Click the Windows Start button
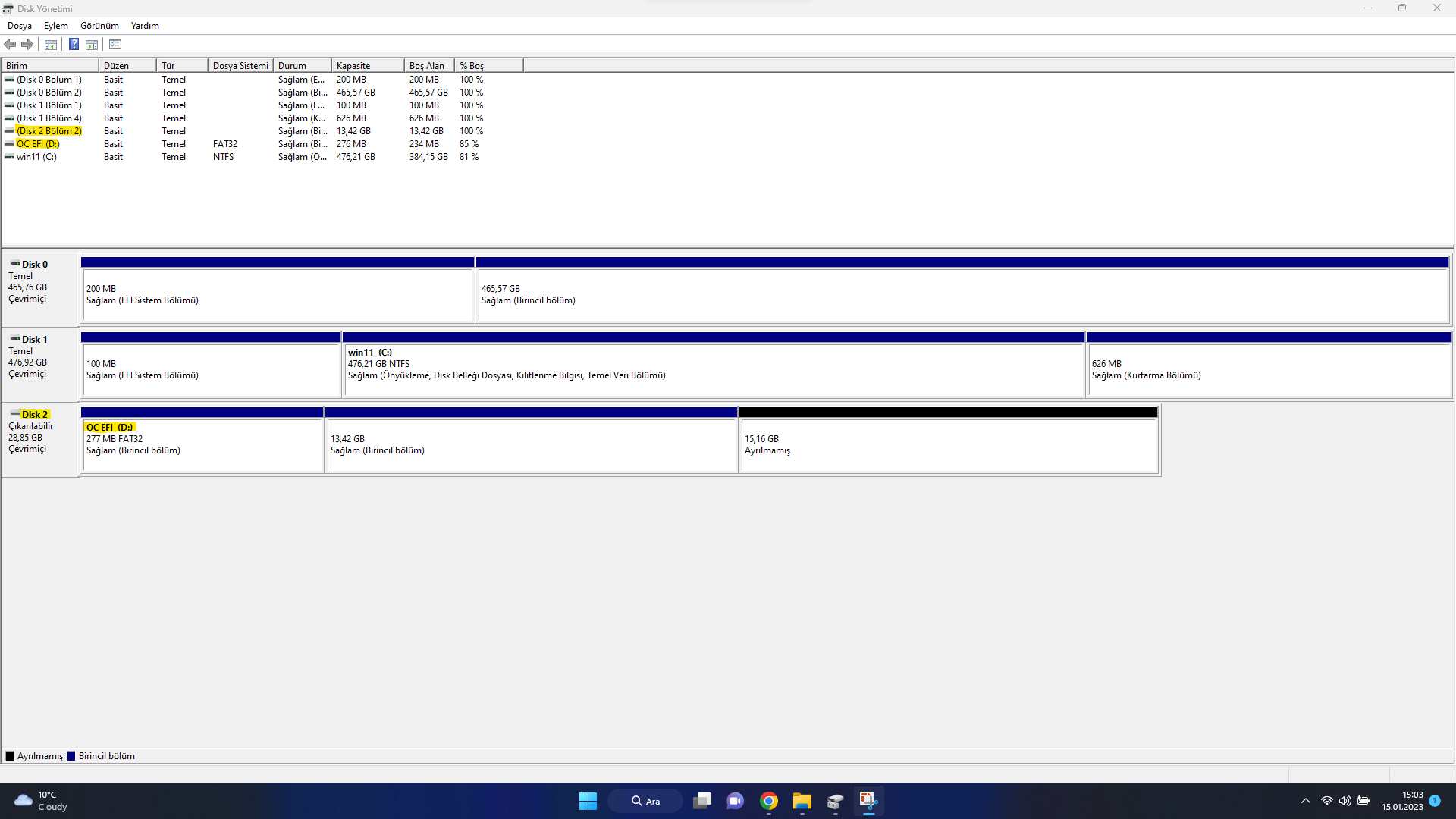The width and height of the screenshot is (1456, 819). point(588,802)
